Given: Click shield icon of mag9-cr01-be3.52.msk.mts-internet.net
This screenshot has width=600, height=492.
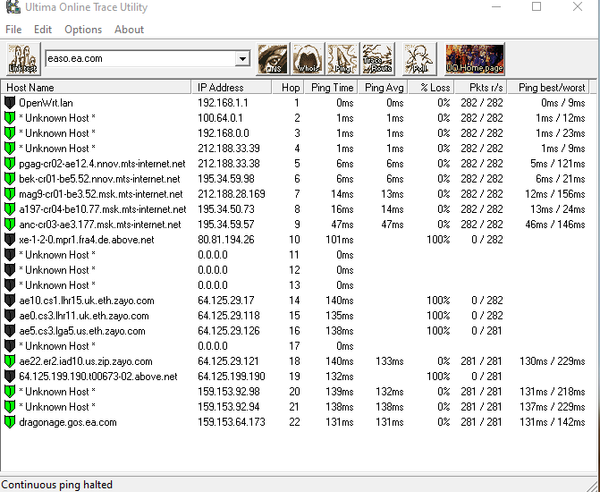Looking at the screenshot, I should (10, 194).
